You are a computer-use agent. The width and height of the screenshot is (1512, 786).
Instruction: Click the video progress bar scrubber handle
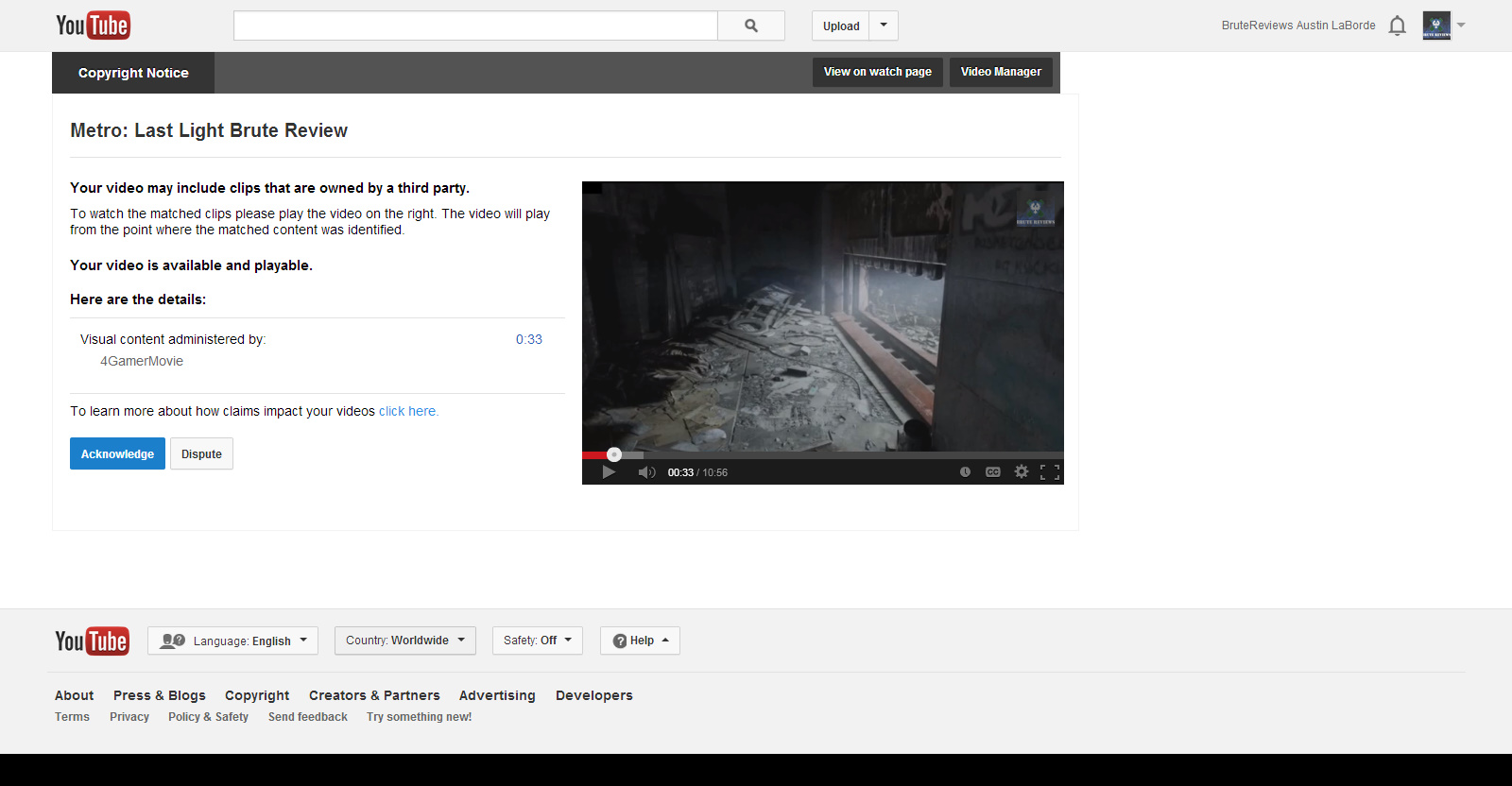614,454
